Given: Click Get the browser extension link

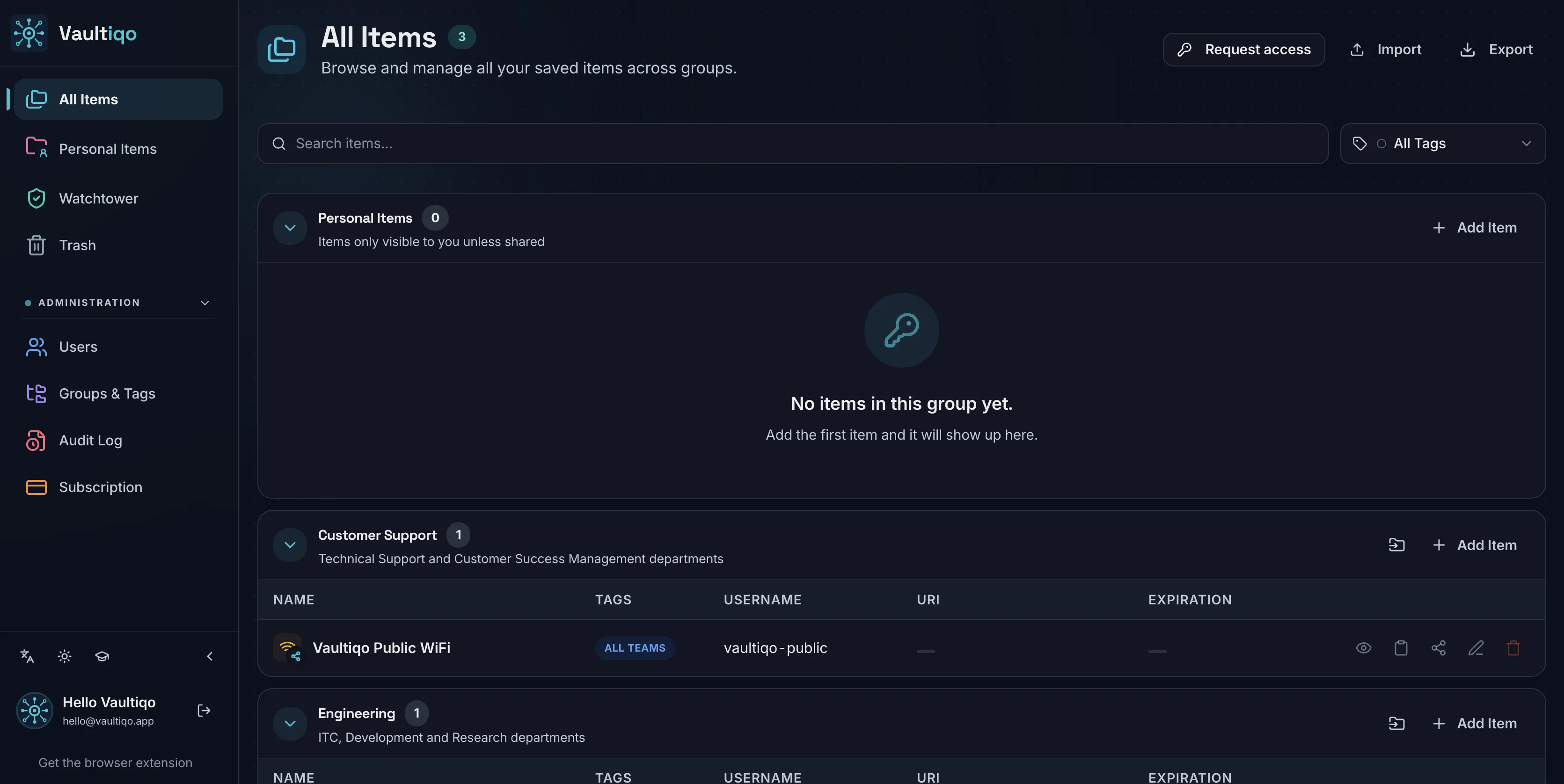Looking at the screenshot, I should click(x=115, y=763).
